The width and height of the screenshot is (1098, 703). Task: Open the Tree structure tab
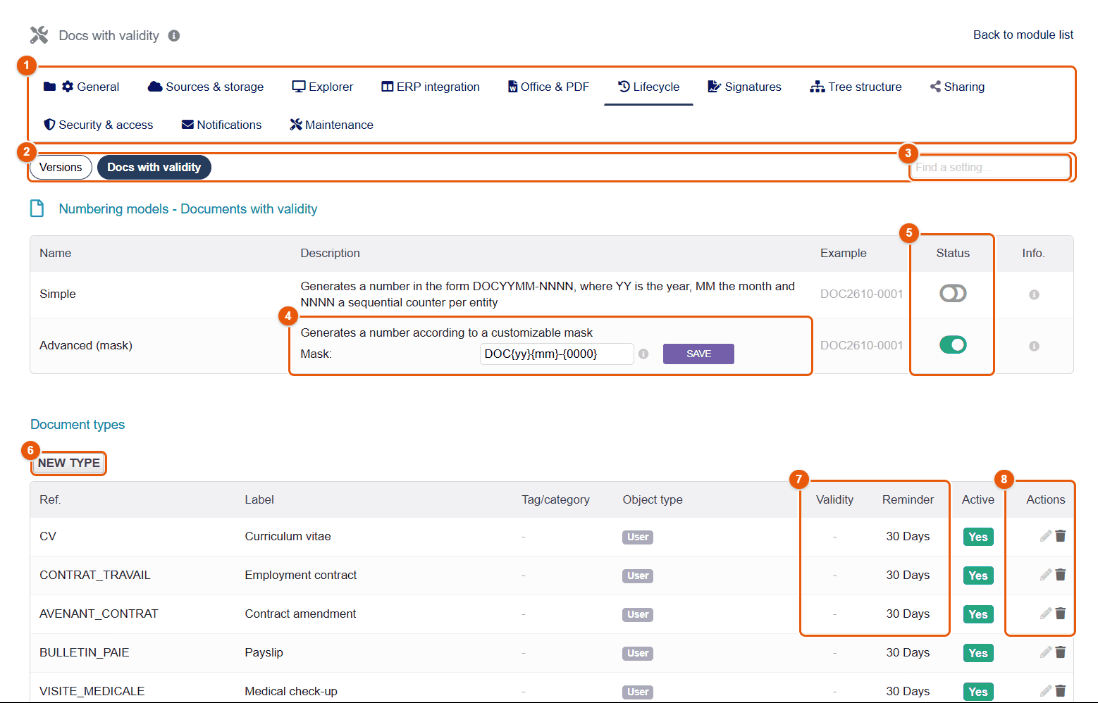856,87
